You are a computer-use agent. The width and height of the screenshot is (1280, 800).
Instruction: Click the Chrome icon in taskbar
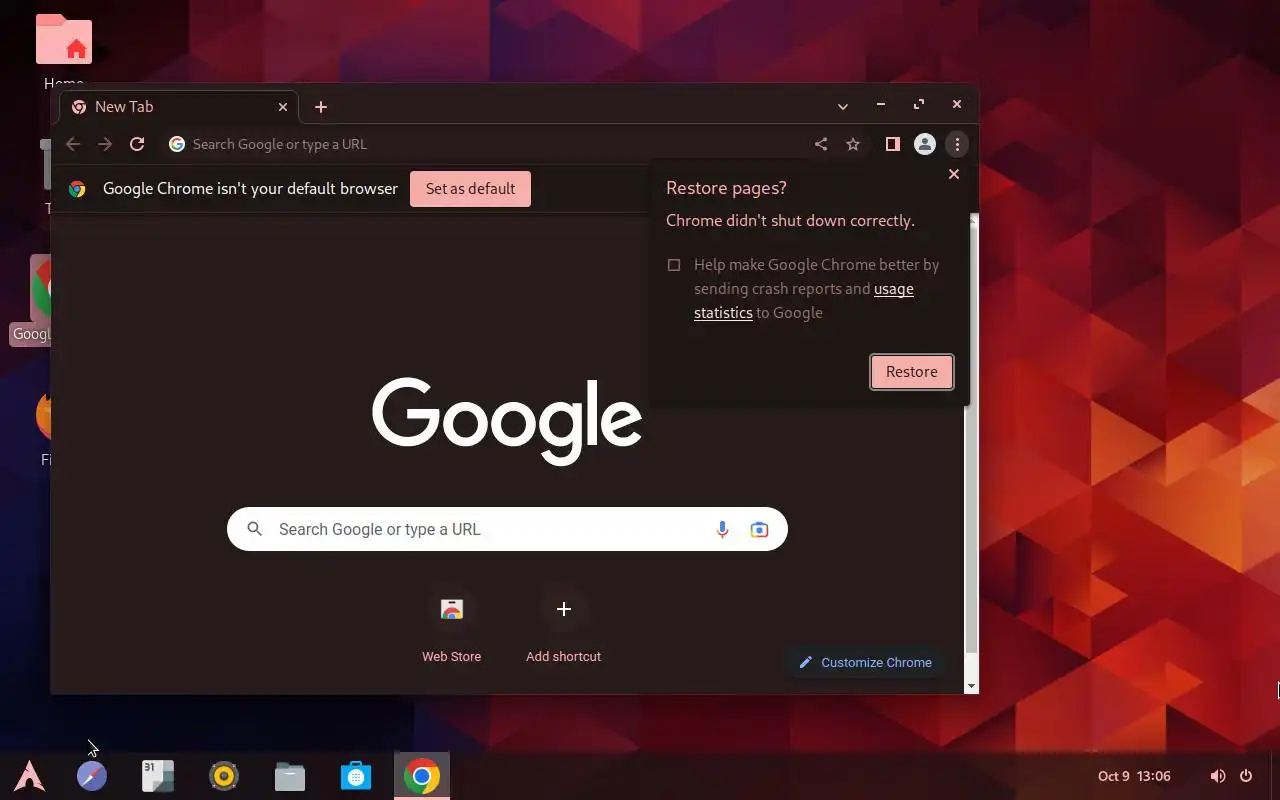click(422, 776)
